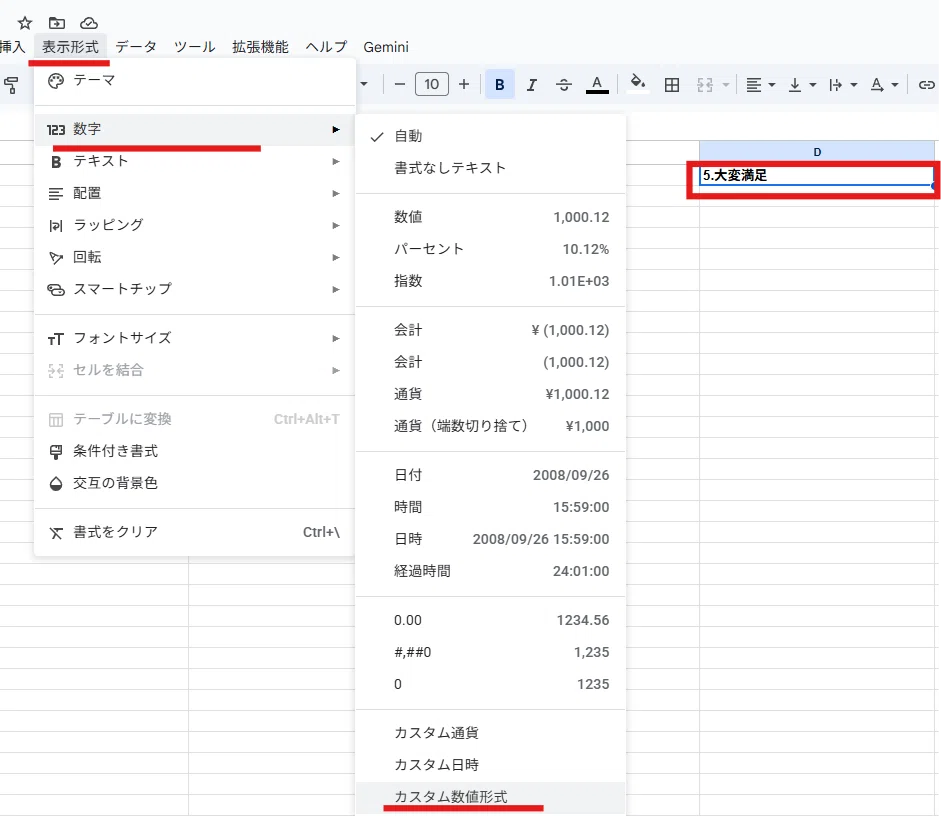This screenshot has width=941, height=816.
Task: Open vertical align dropdown
Action: pyautogui.click(x=802, y=85)
